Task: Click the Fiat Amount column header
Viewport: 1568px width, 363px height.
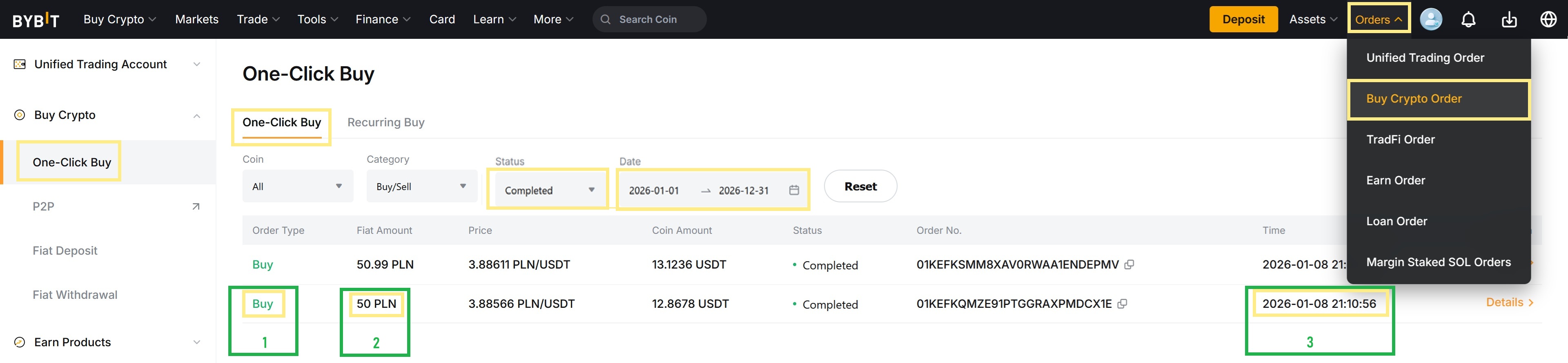Action: [x=384, y=230]
